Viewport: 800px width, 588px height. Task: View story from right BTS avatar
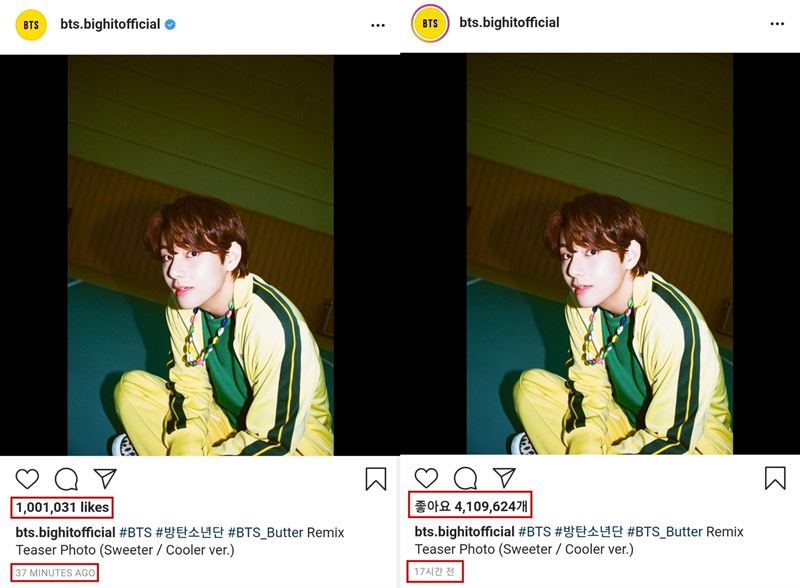[x=430, y=23]
